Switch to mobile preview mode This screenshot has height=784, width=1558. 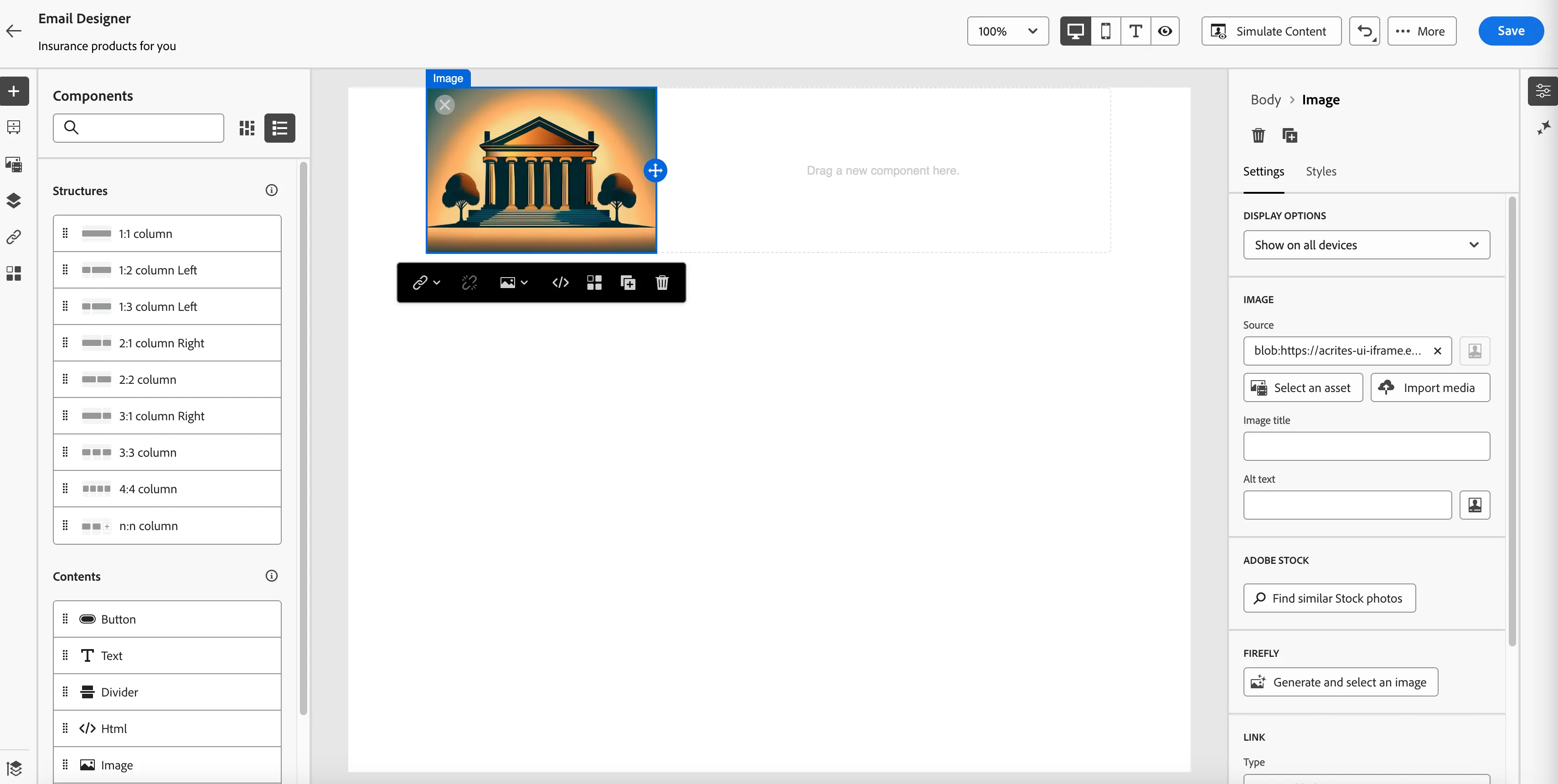click(x=1106, y=31)
